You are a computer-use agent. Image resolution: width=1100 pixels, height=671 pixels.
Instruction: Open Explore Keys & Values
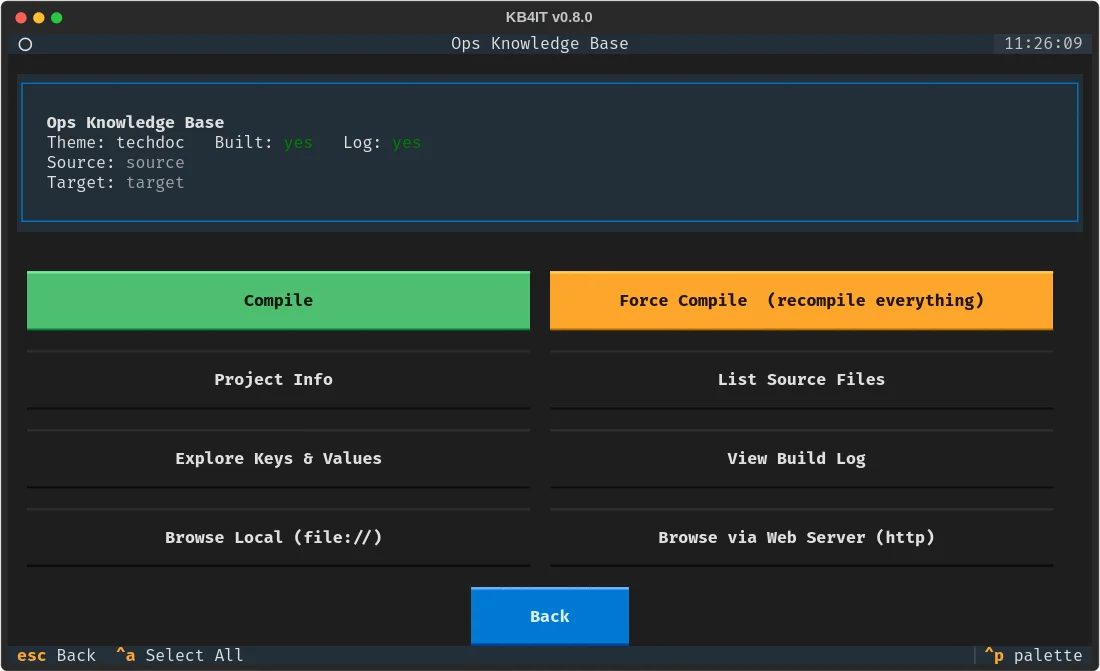279,458
